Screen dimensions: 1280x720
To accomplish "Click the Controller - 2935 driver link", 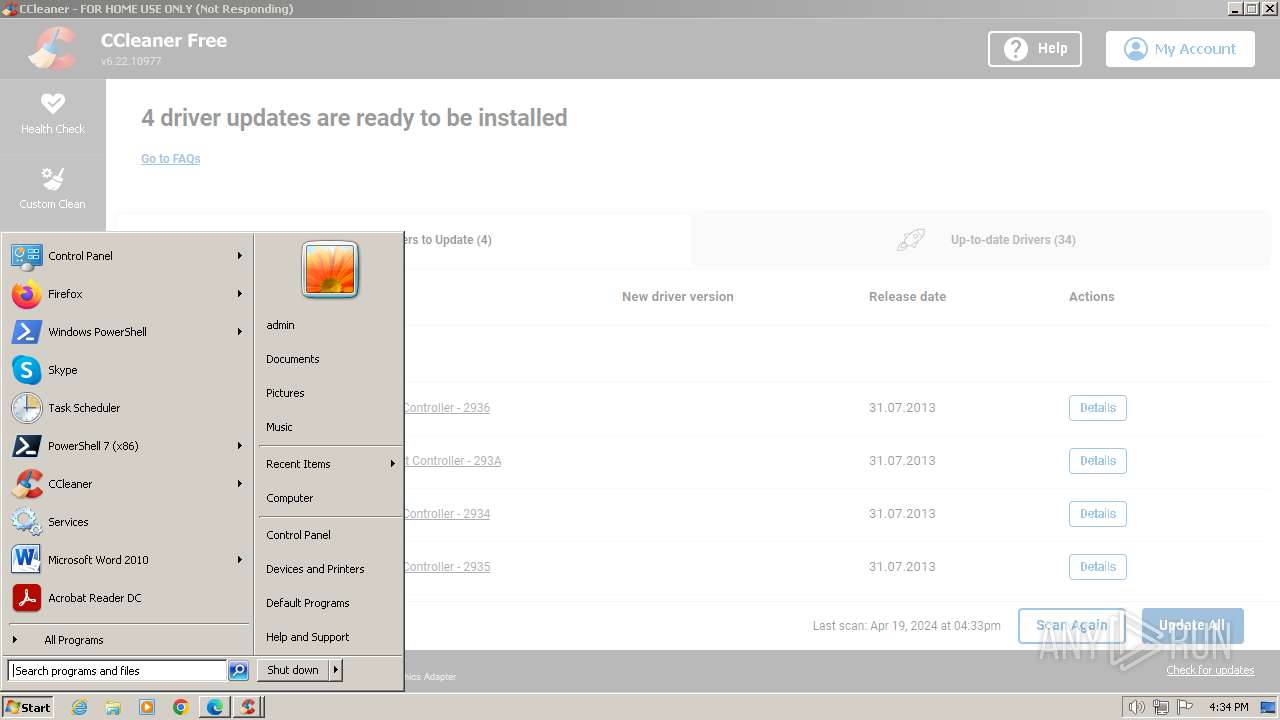I will click(447, 567).
